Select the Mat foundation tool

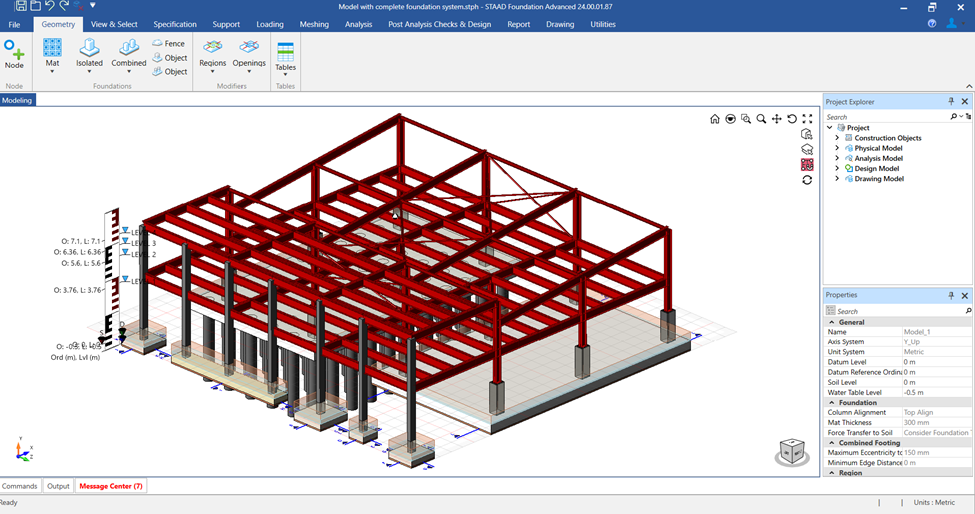pyautogui.click(x=52, y=48)
